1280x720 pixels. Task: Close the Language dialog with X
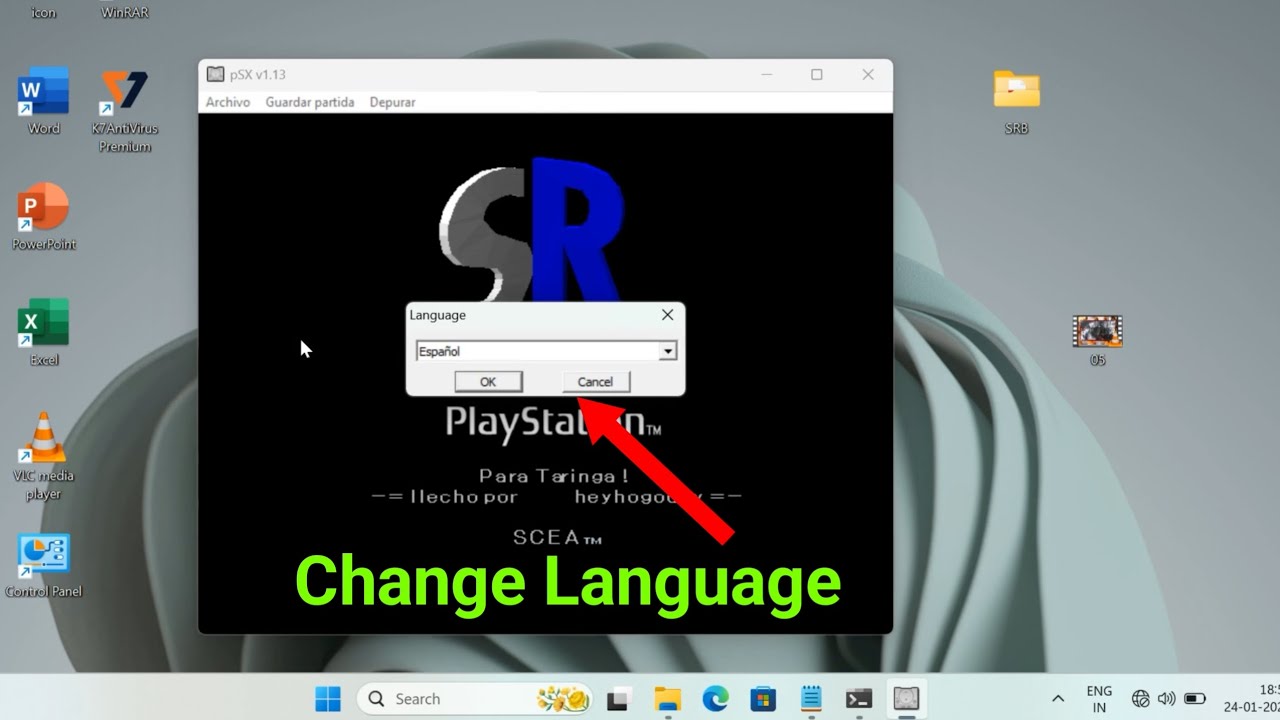[x=667, y=315]
